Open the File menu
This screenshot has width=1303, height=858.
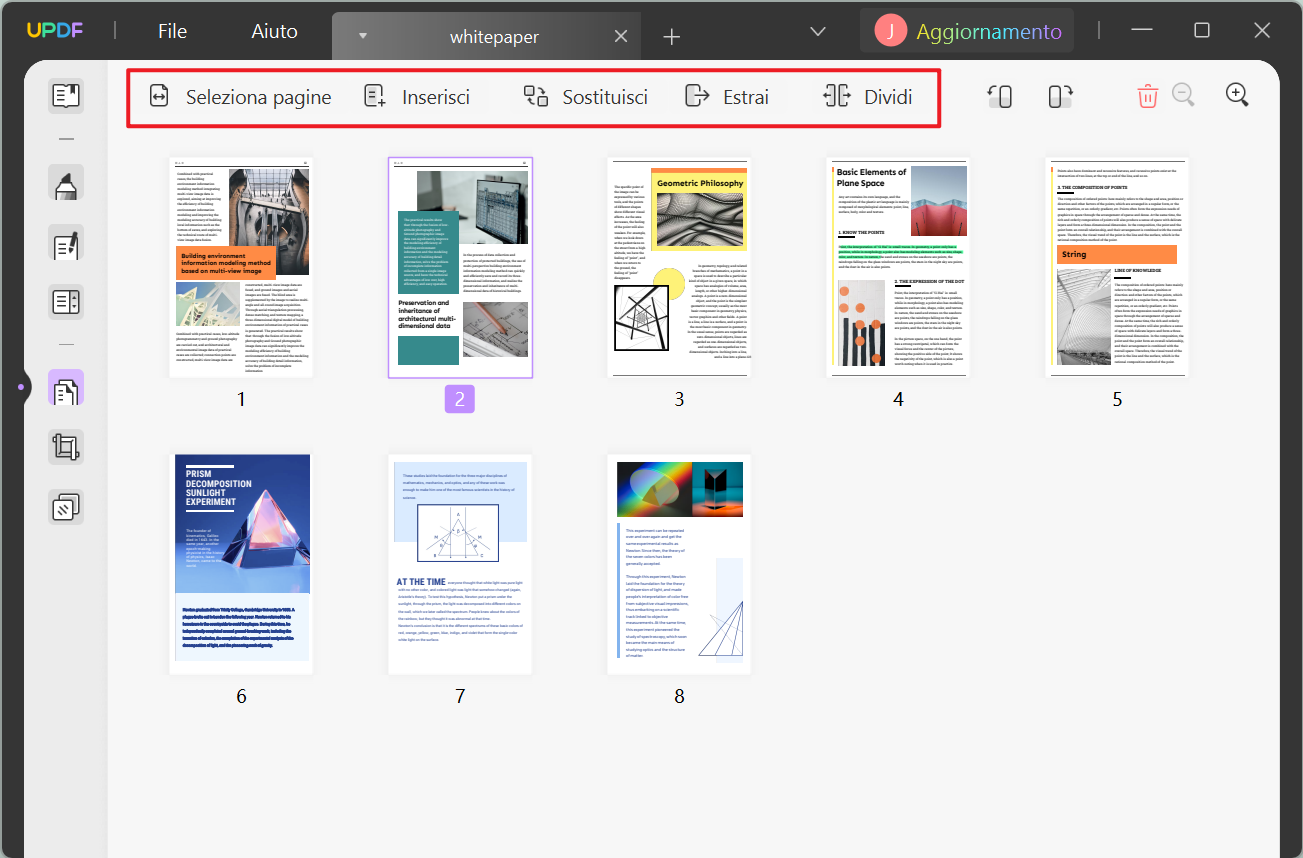[x=172, y=31]
